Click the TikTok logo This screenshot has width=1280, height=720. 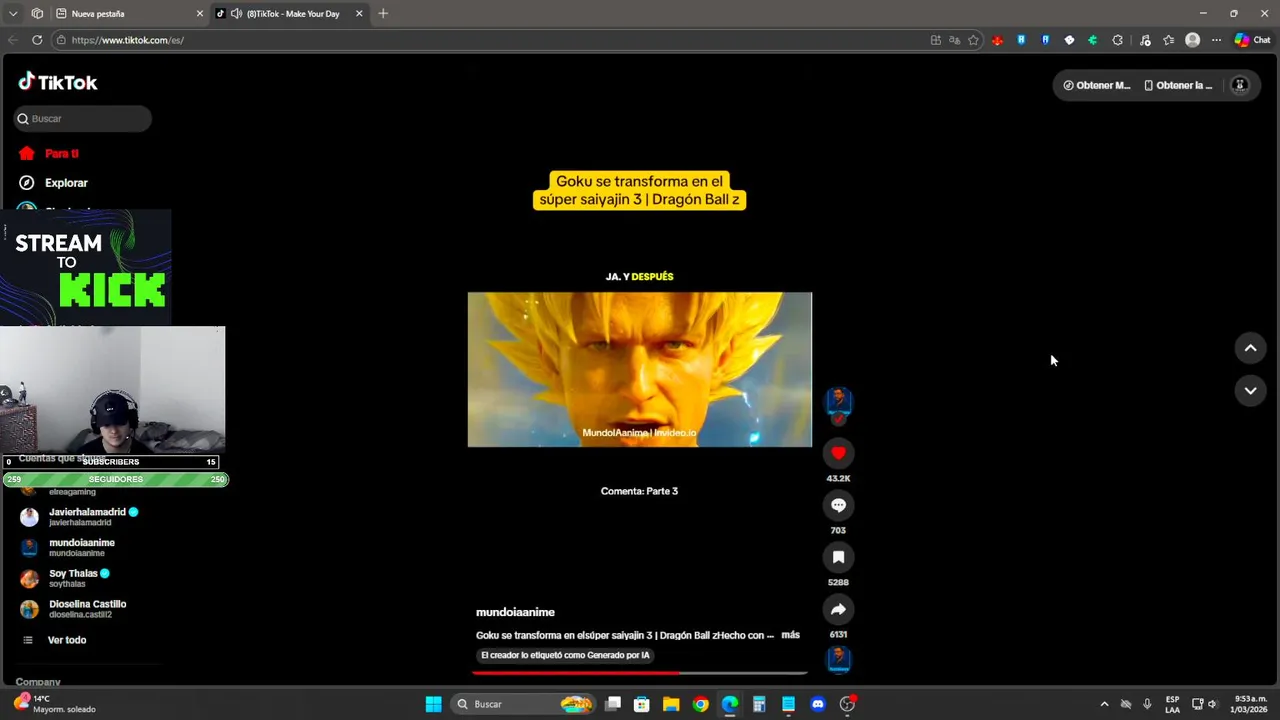(x=58, y=82)
